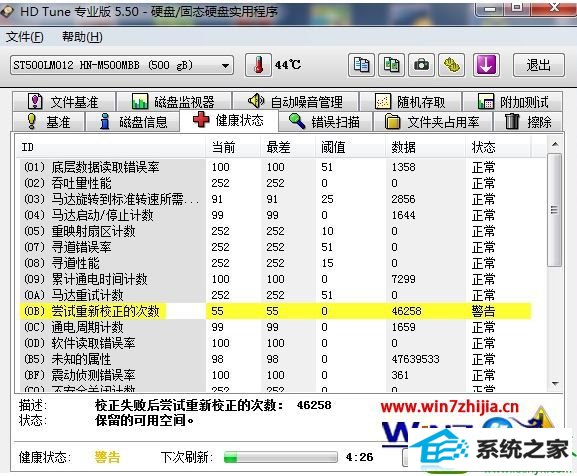Viewport: 577px width, 476px height.
Task: Open the 文件(F) menu
Action: coord(25,37)
